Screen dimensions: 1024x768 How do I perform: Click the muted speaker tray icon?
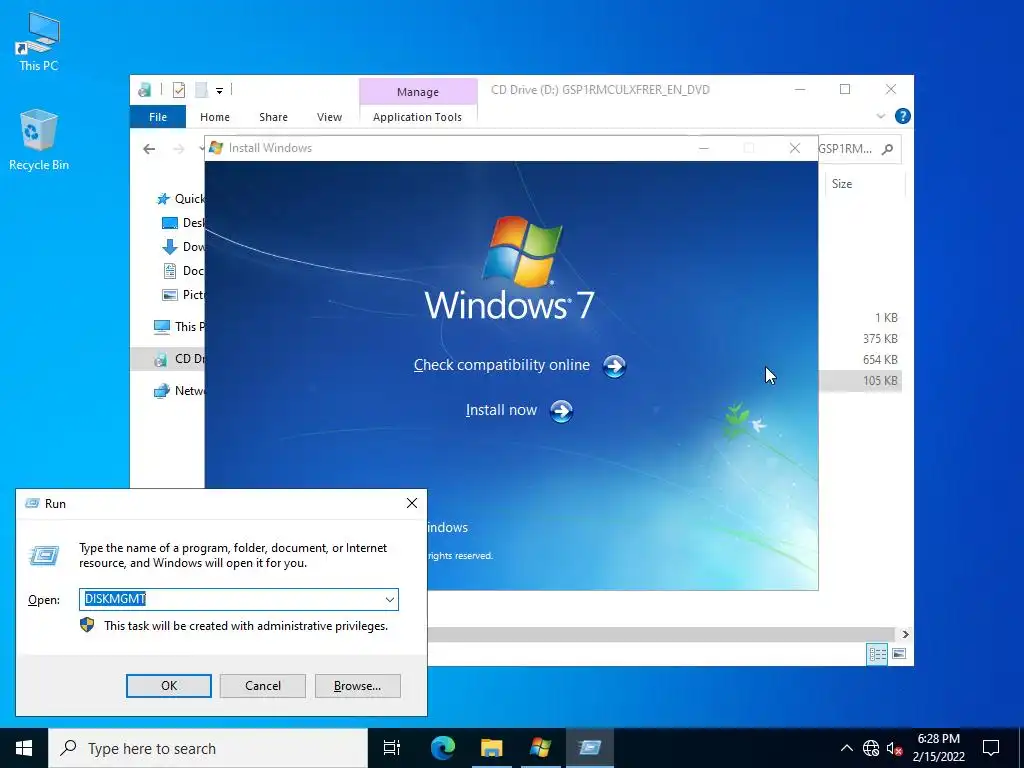[894, 749]
